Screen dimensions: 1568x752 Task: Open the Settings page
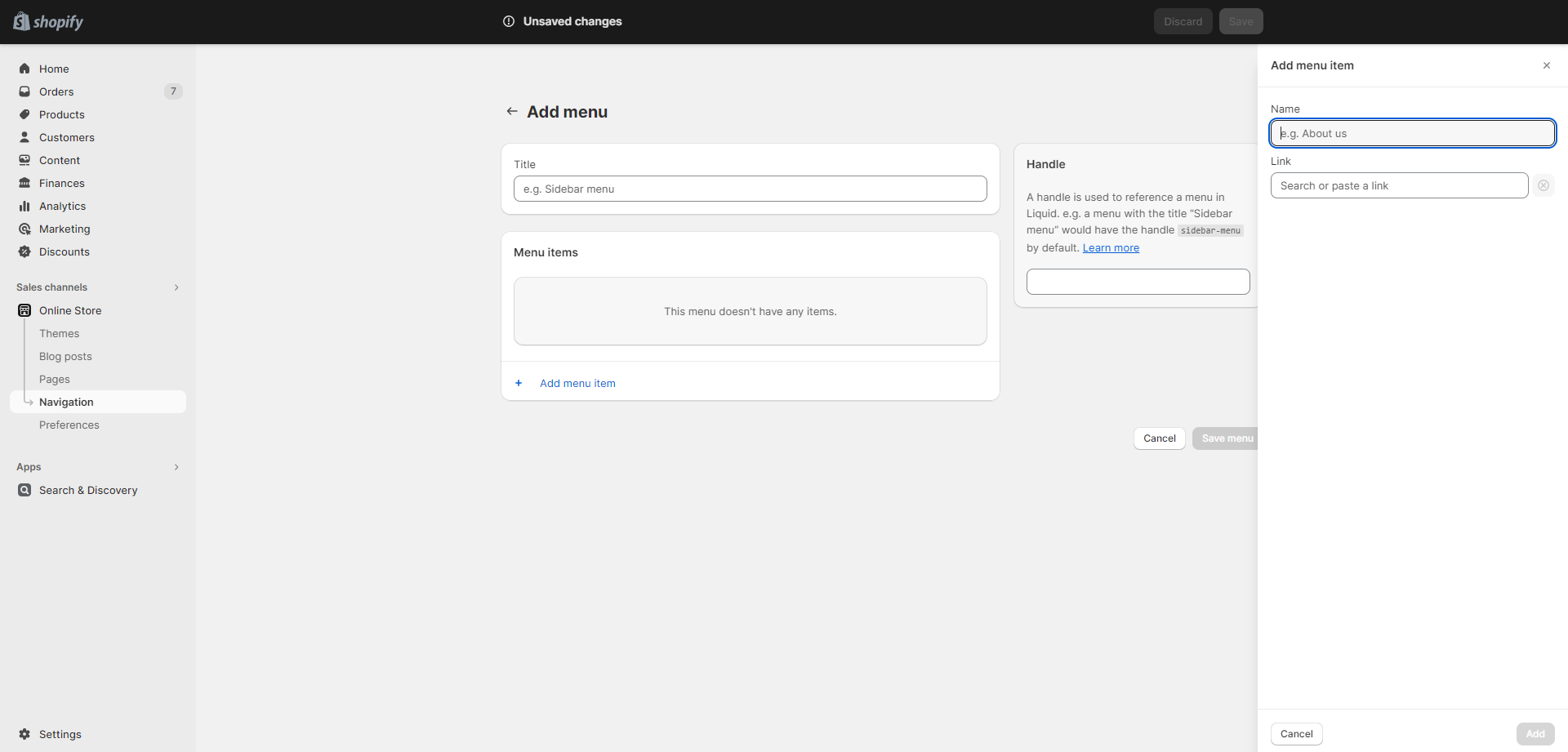point(60,734)
